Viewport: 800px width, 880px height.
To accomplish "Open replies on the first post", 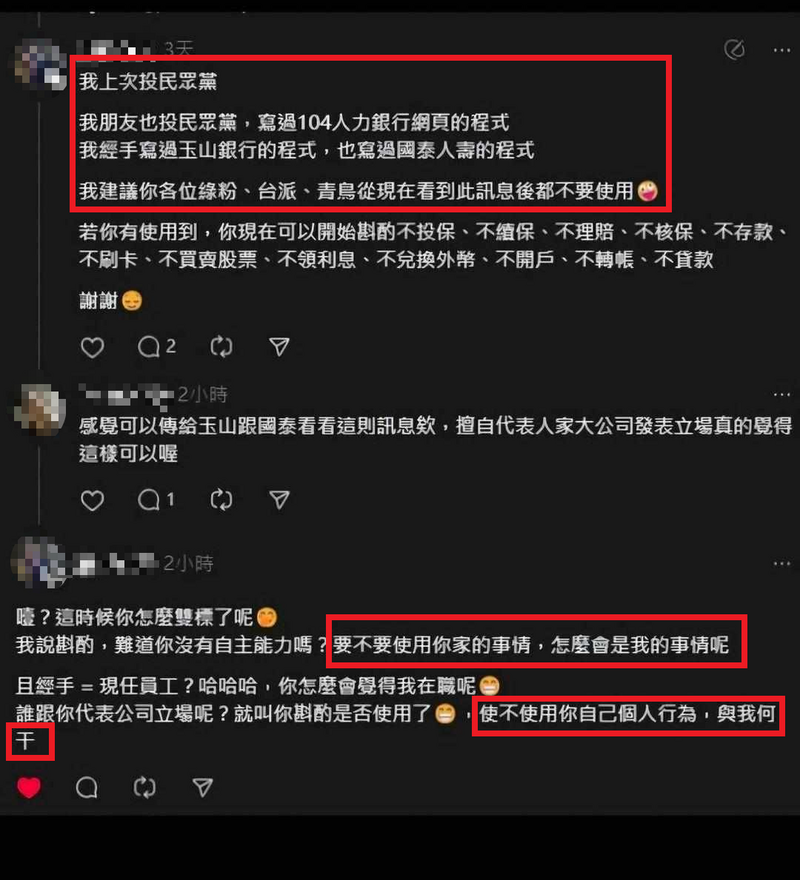I will [157, 347].
